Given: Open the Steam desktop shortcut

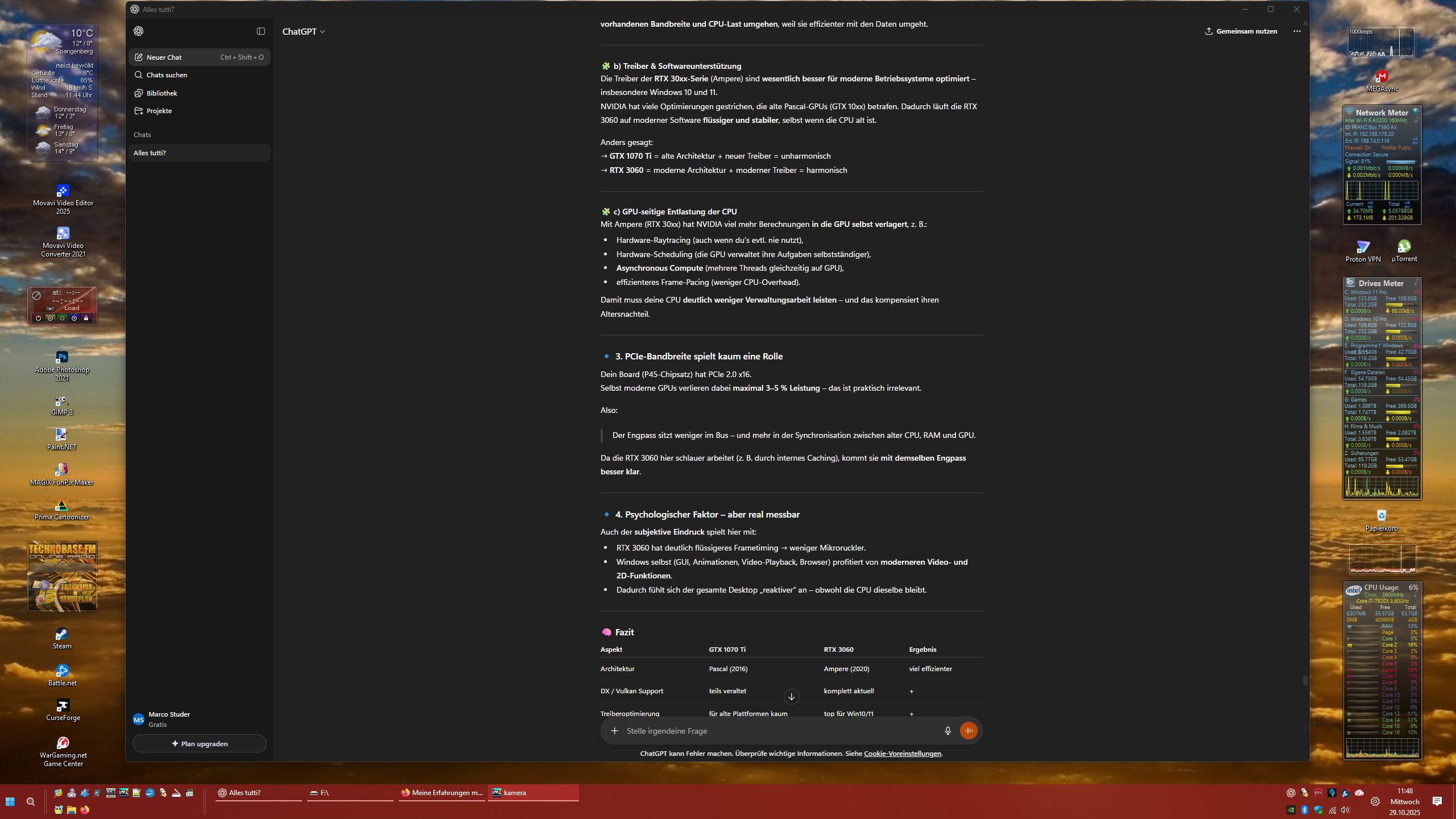Looking at the screenshot, I should tap(62, 637).
